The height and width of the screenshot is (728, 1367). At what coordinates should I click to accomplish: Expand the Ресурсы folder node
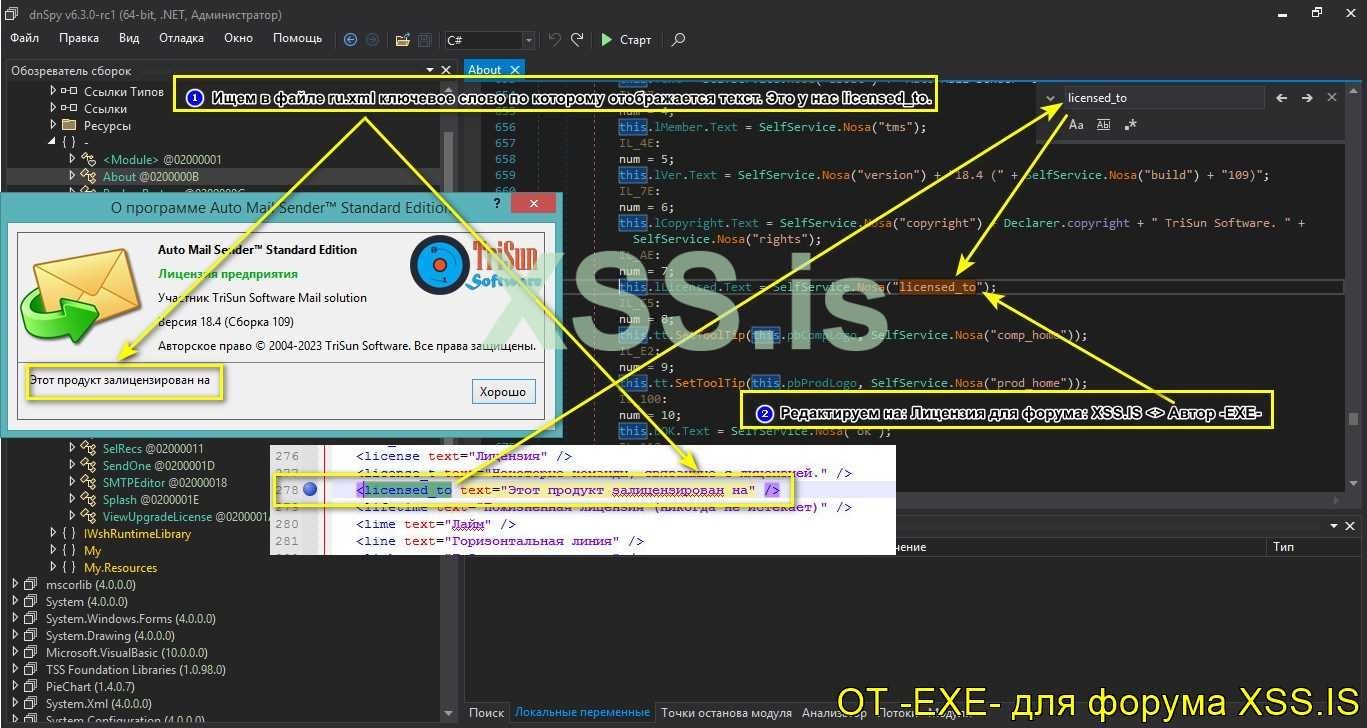pos(53,125)
